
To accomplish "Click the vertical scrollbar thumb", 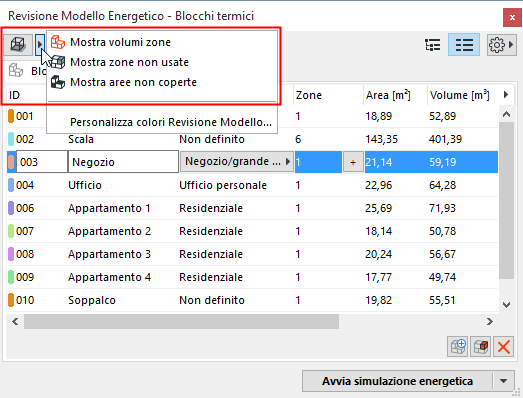I will (506, 201).
